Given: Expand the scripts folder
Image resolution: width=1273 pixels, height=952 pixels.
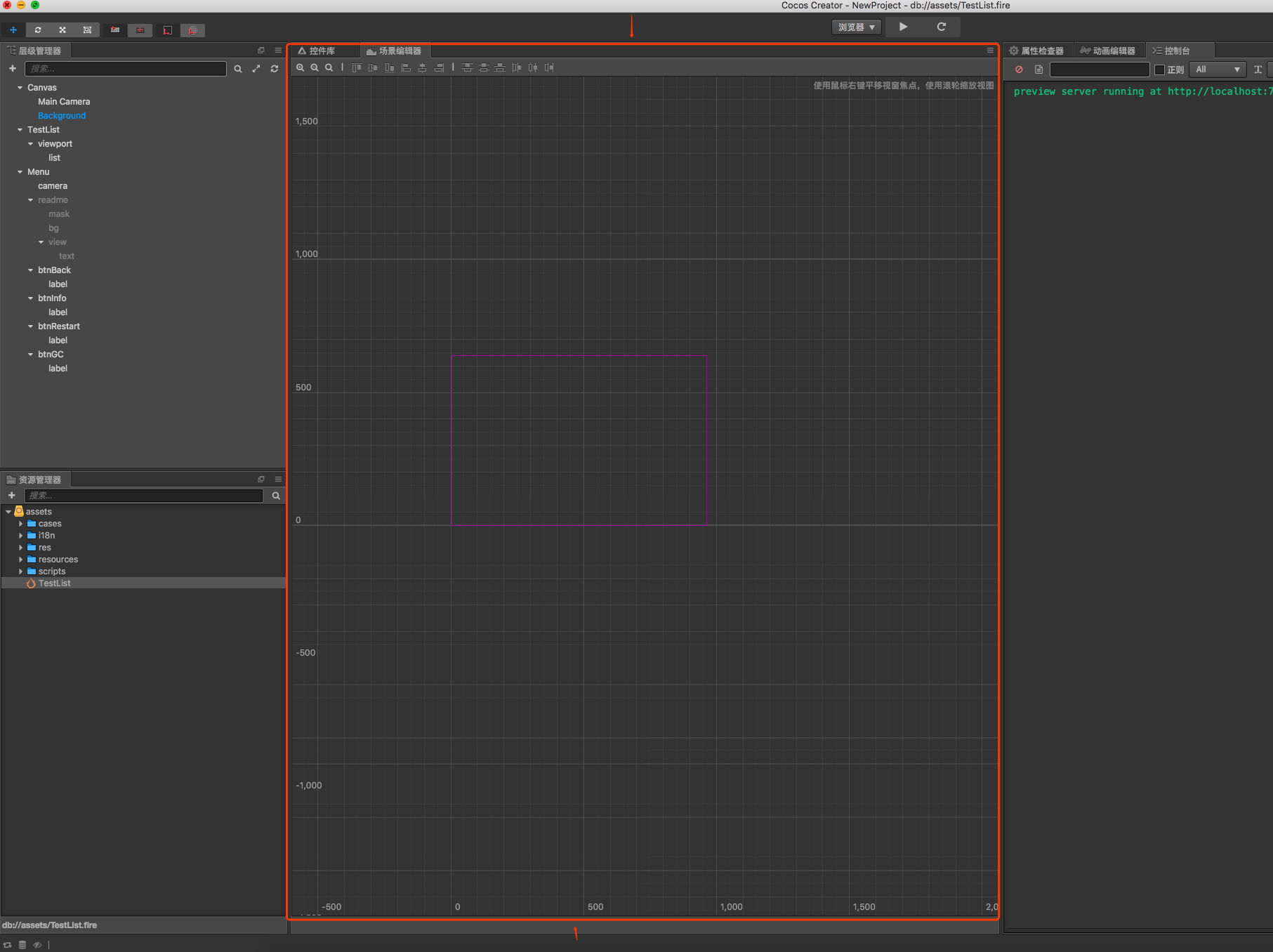Looking at the screenshot, I should coord(20,571).
